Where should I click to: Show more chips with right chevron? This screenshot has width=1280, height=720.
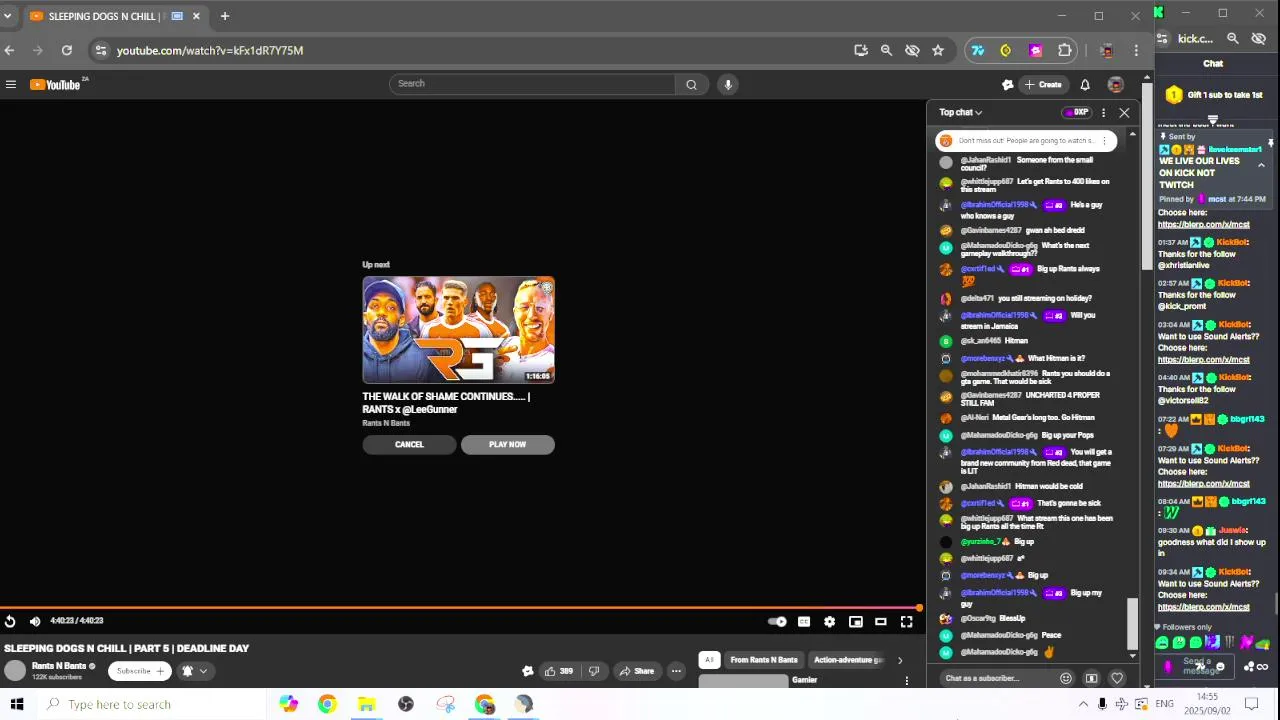(x=899, y=660)
